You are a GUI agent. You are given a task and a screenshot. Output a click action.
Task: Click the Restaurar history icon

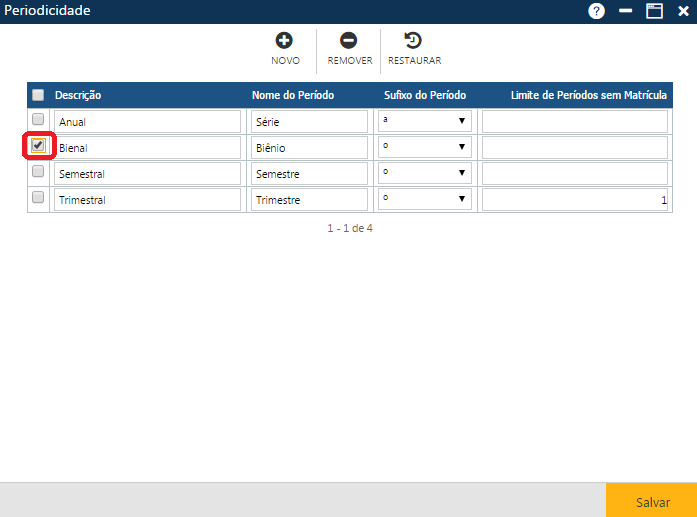pyautogui.click(x=413, y=41)
